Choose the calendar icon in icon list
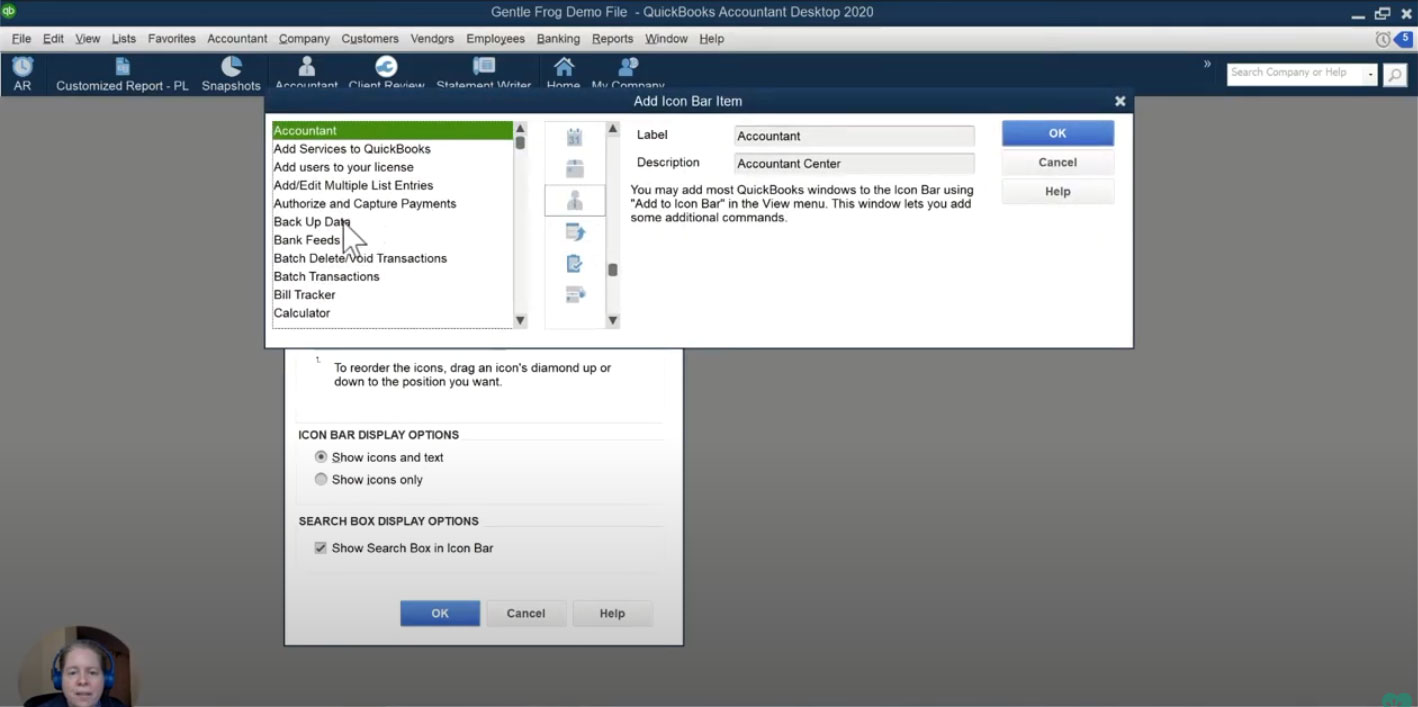Image resolution: width=1418 pixels, height=707 pixels. point(575,137)
